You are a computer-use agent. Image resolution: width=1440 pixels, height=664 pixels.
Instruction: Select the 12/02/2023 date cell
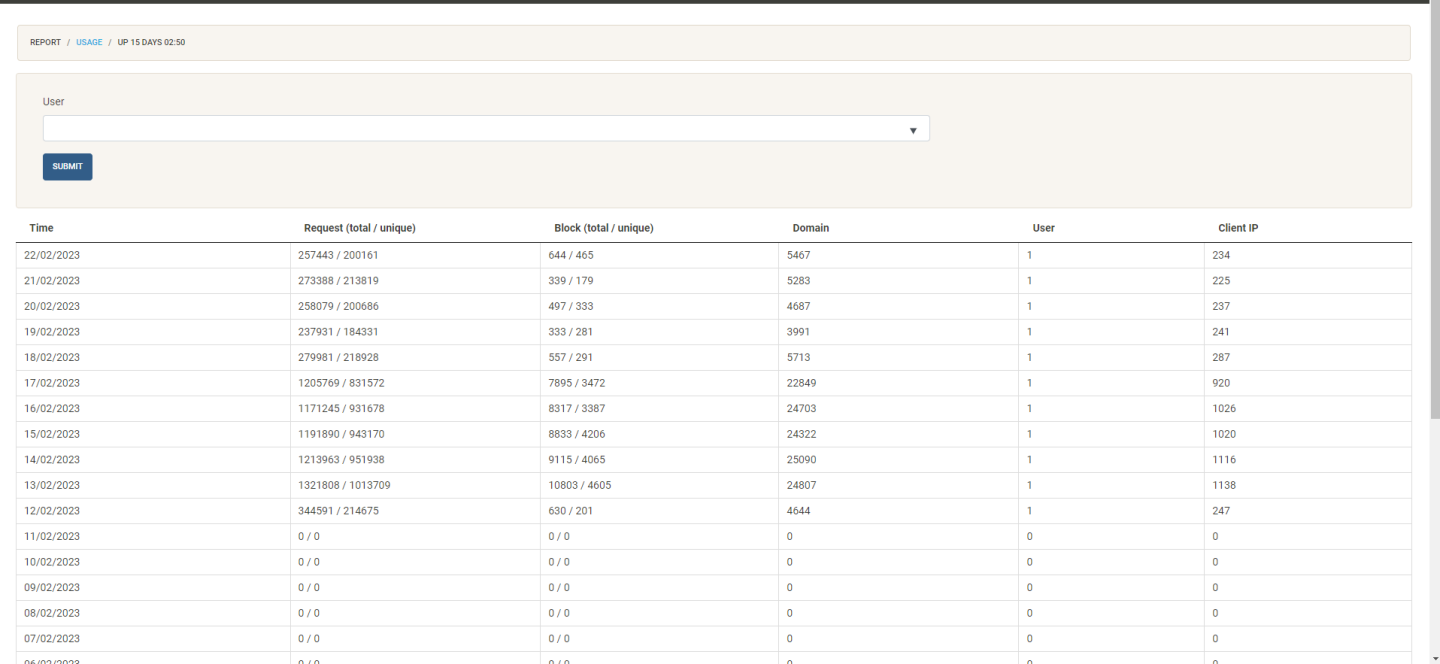tap(52, 511)
